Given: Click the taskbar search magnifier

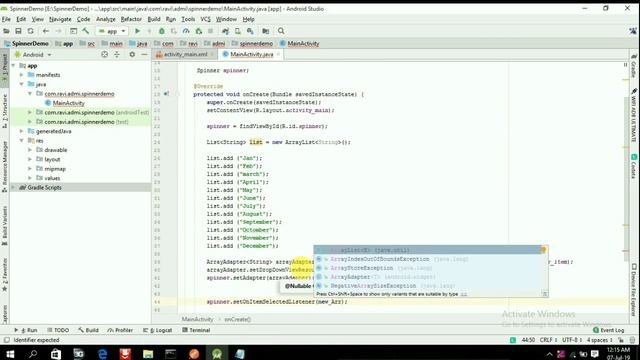Looking at the screenshot, I should [x=33, y=353].
